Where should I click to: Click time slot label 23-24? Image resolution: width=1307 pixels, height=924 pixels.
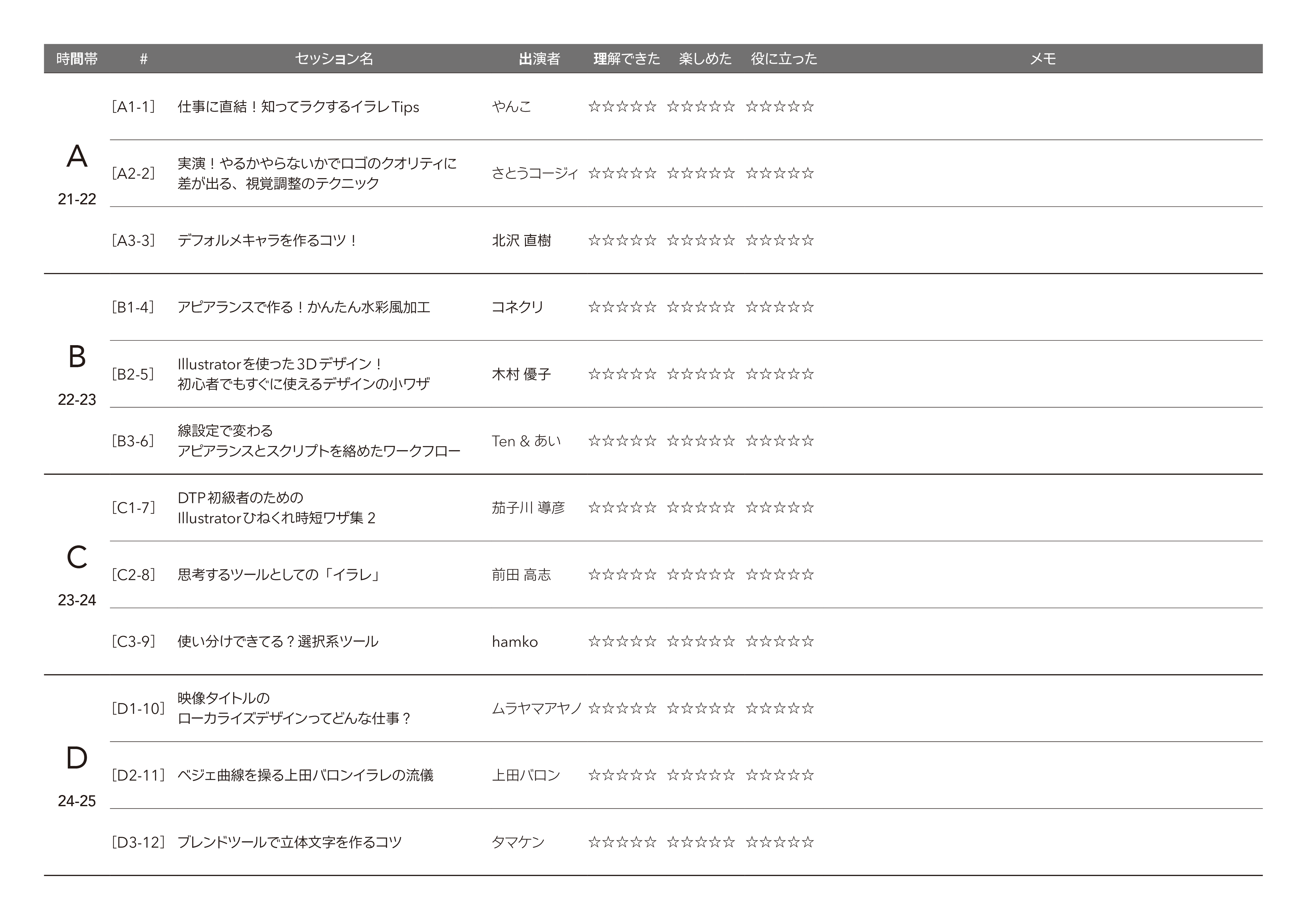coord(77,600)
